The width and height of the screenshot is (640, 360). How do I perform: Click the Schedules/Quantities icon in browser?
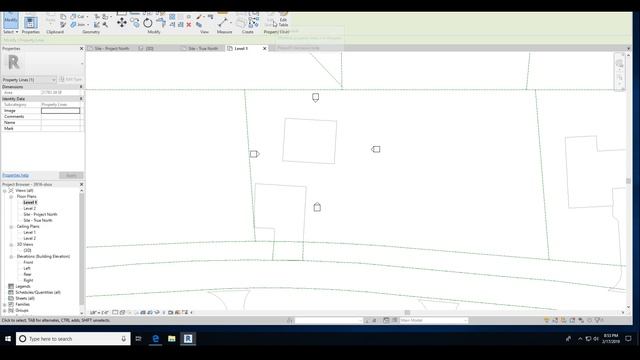pos(11,292)
